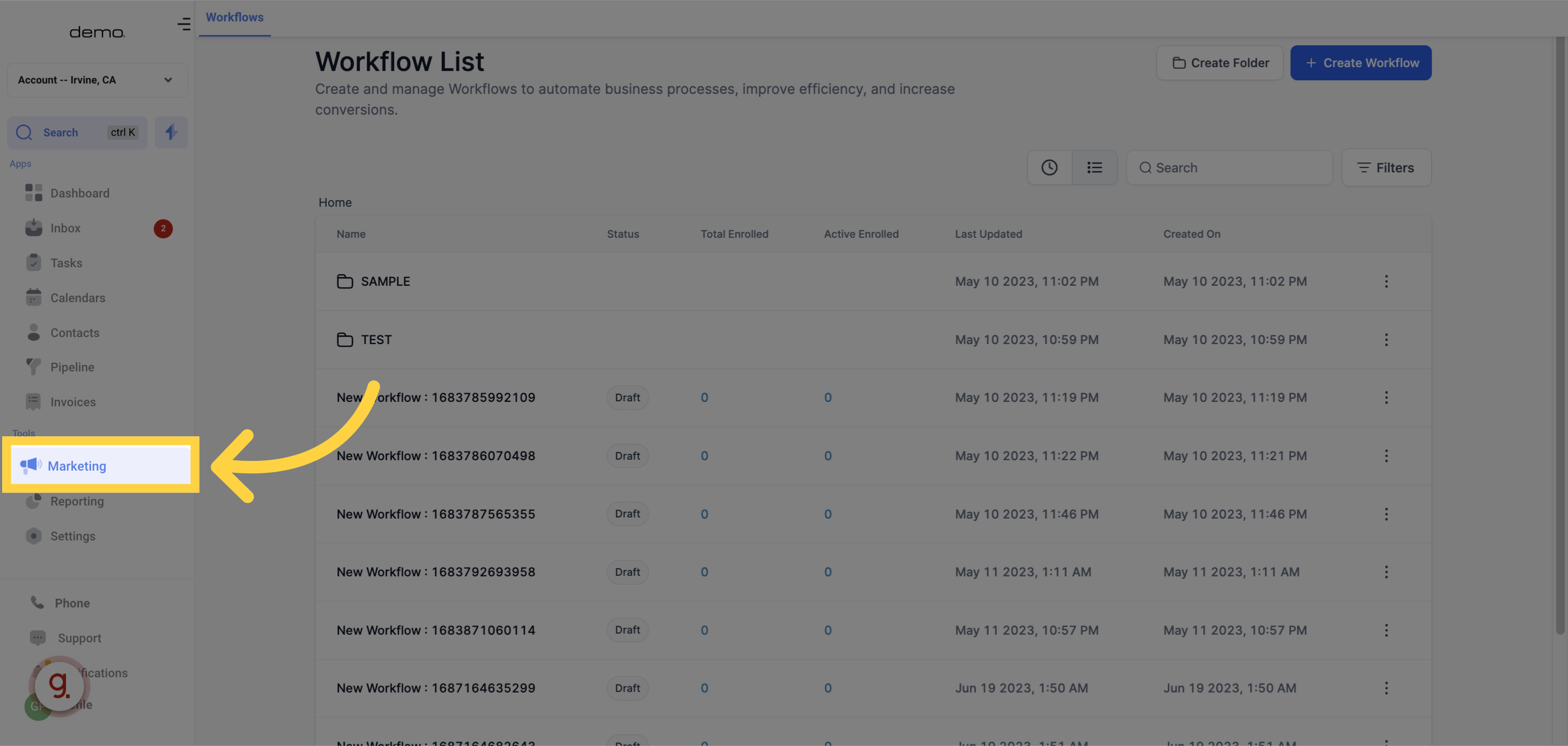Click the Create Workflow button
Viewport: 1568px width, 746px height.
tap(1361, 63)
